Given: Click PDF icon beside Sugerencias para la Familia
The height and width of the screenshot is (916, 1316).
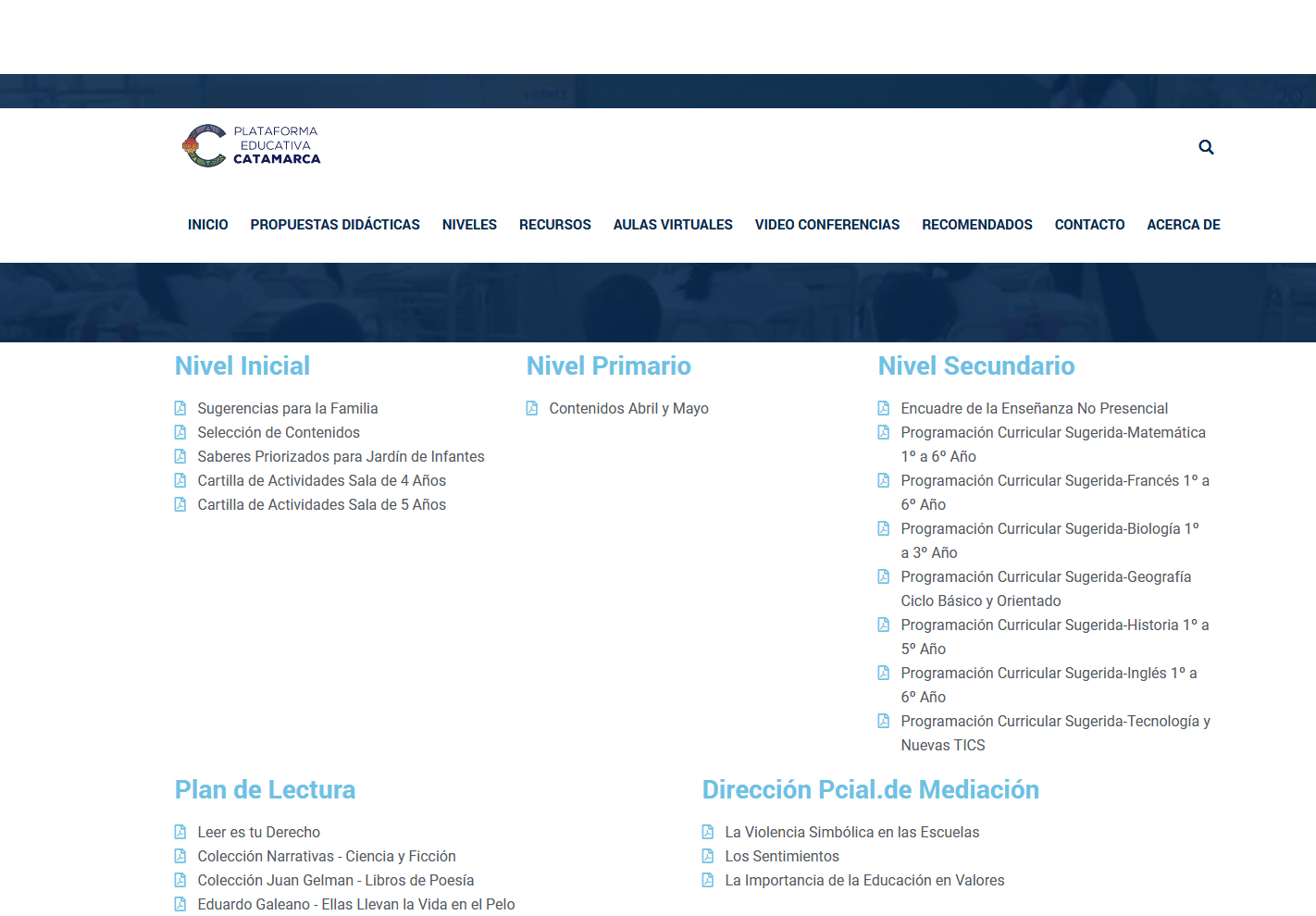Looking at the screenshot, I should (x=180, y=408).
